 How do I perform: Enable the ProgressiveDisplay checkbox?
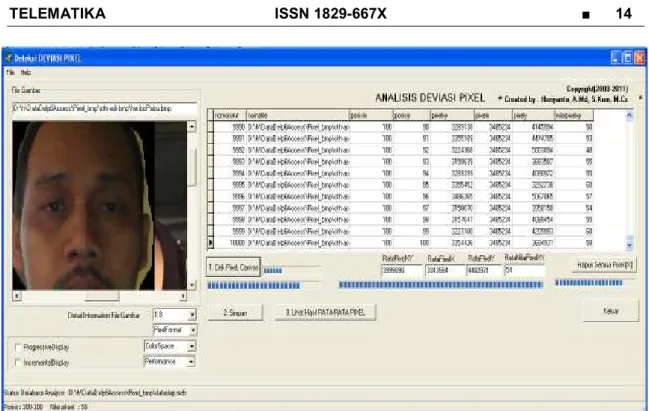coord(18,347)
